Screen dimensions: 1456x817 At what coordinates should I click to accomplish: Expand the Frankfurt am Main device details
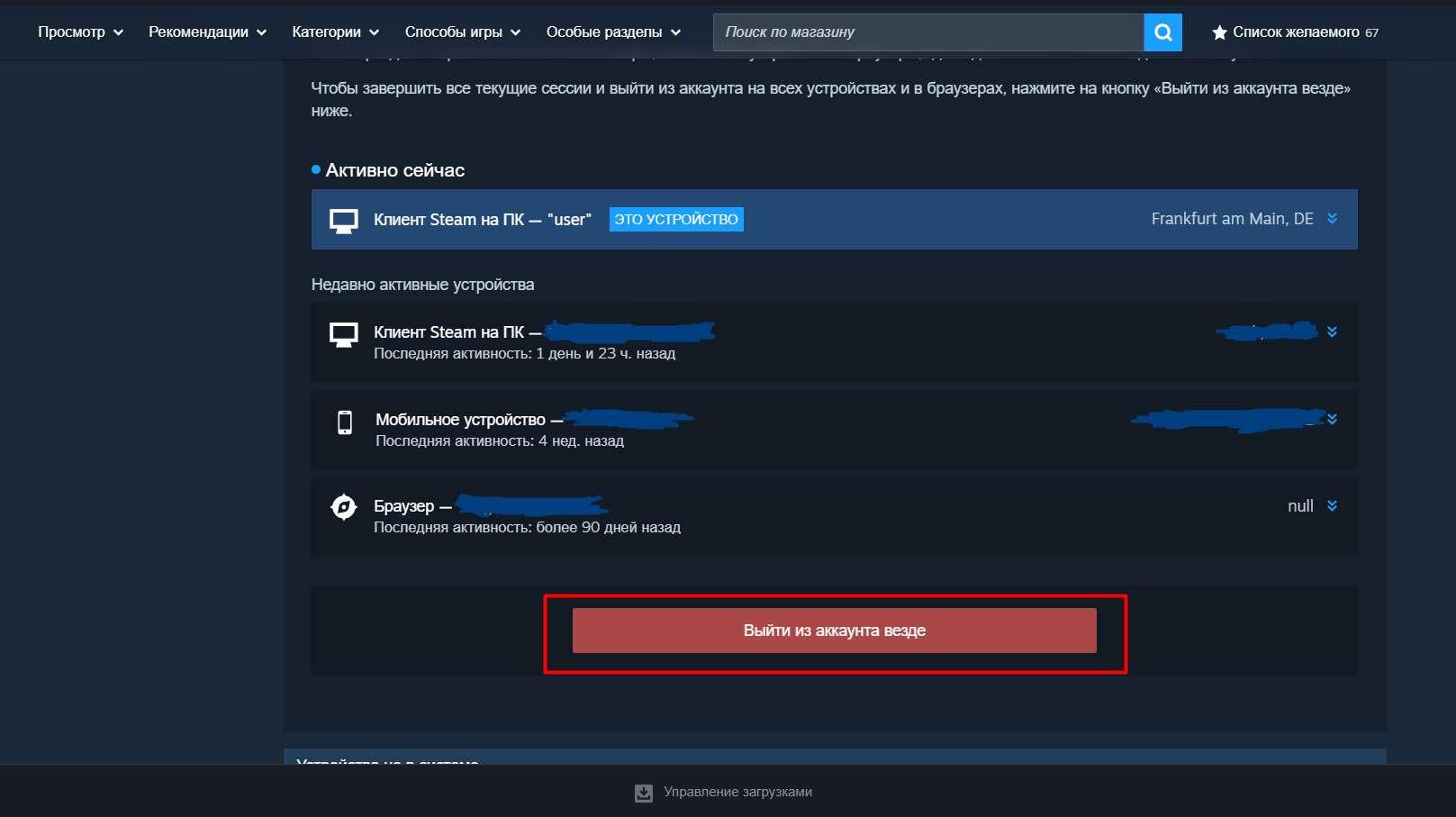[x=1332, y=219]
